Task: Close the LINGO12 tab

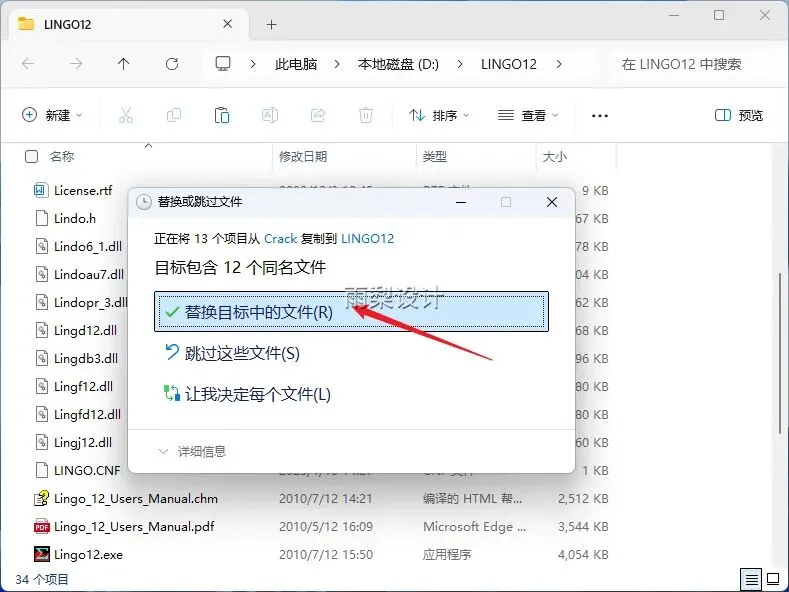Action: pos(227,24)
